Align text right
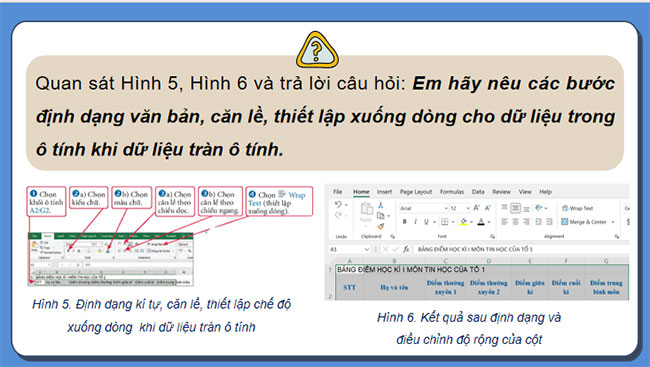The width and height of the screenshot is (650, 367). (526, 222)
